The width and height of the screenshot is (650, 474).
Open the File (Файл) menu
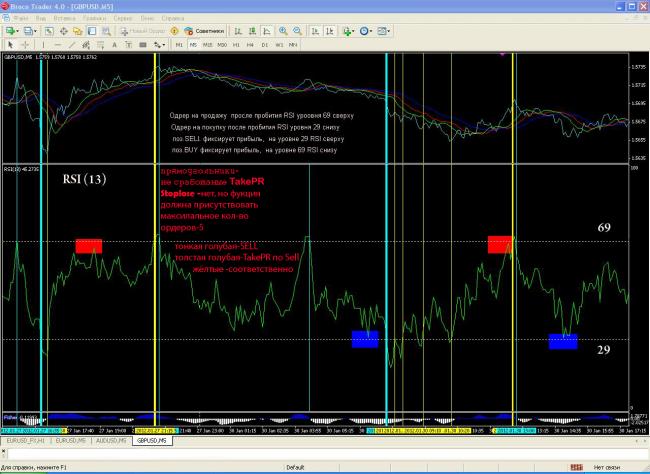coord(21,18)
